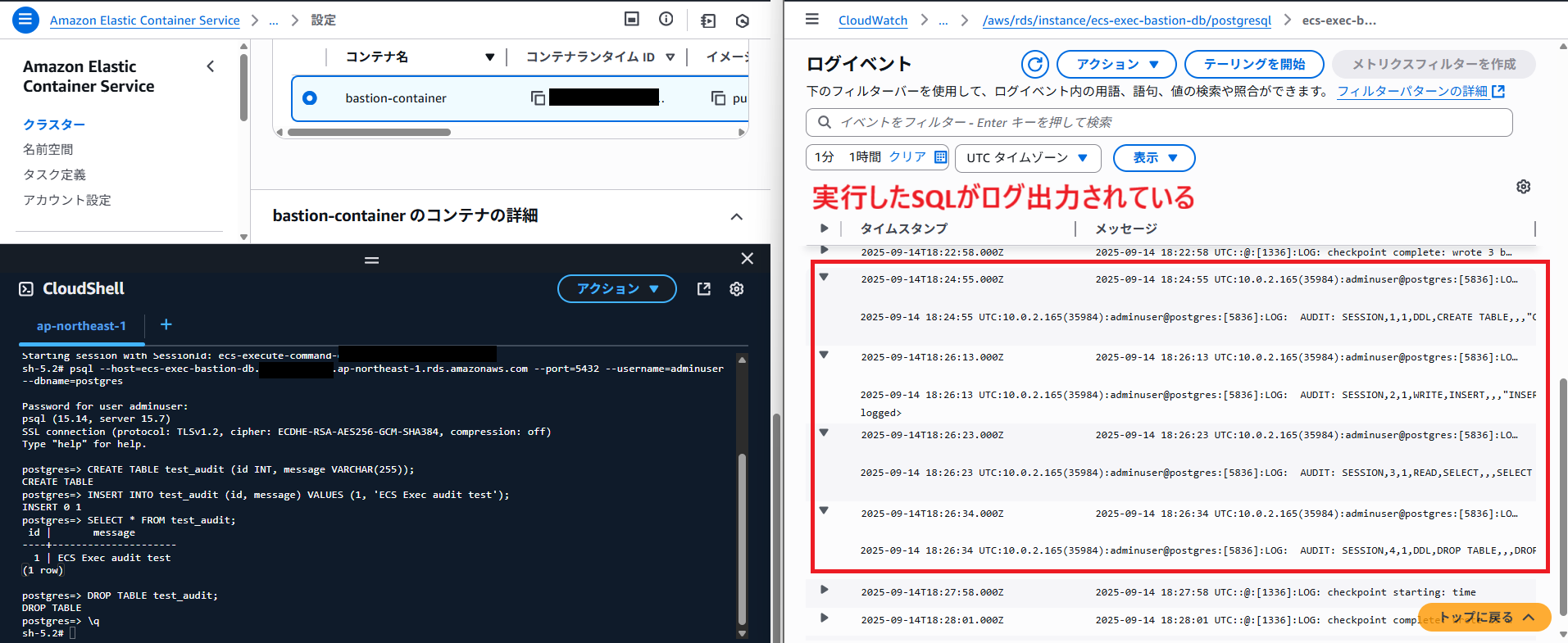Click the CloudShell terminal logo icon
Screen dimensions: 1568x643
click(26, 288)
